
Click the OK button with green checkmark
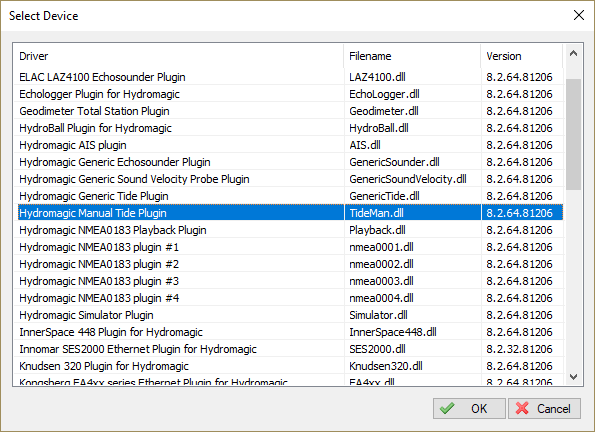[469, 408]
